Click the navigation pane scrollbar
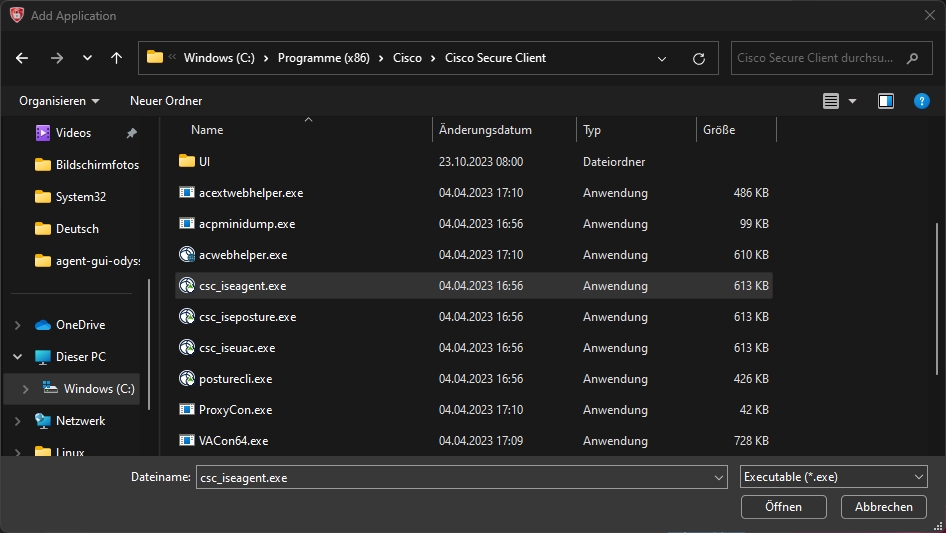Viewport: 946px width, 533px height. 149,344
